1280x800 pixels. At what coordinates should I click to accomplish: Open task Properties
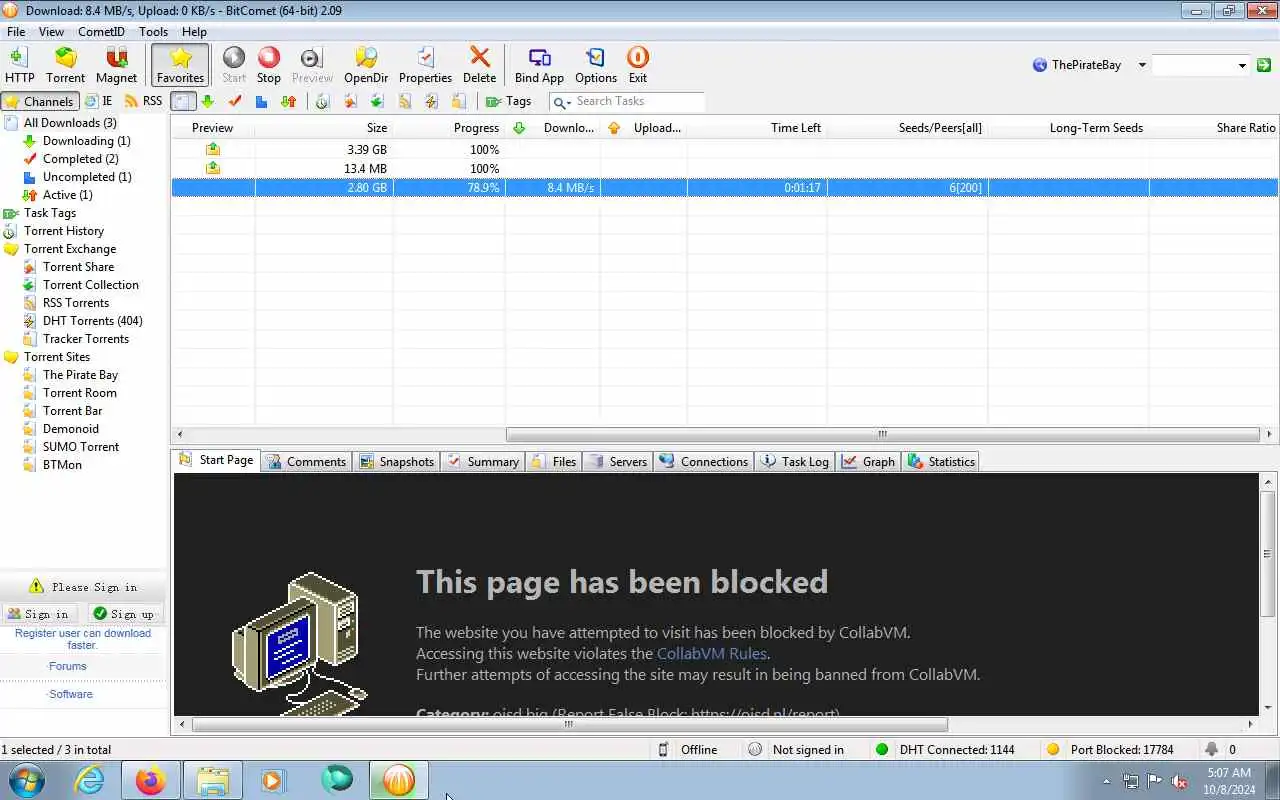point(425,65)
